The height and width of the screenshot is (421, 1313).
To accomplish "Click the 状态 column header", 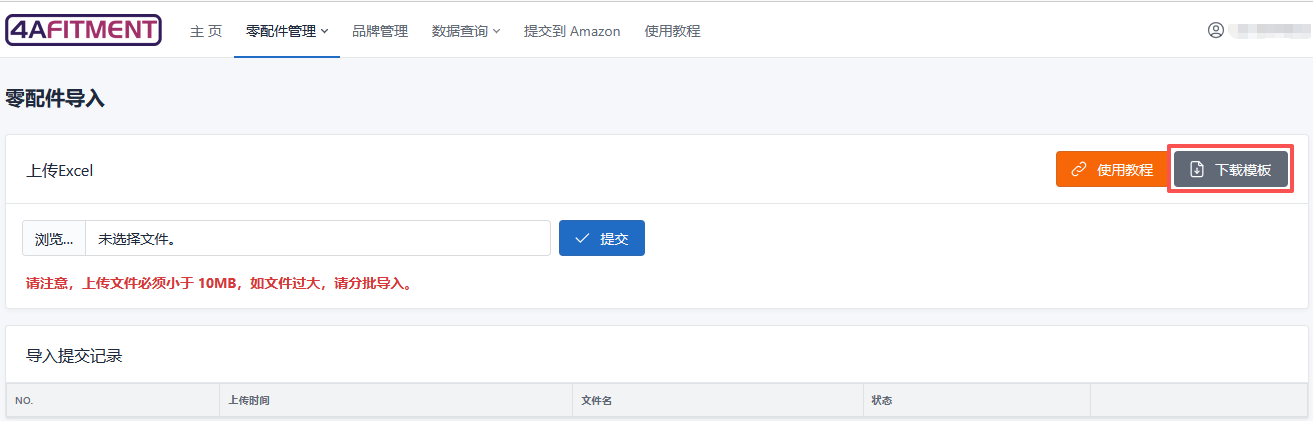I will (881, 401).
